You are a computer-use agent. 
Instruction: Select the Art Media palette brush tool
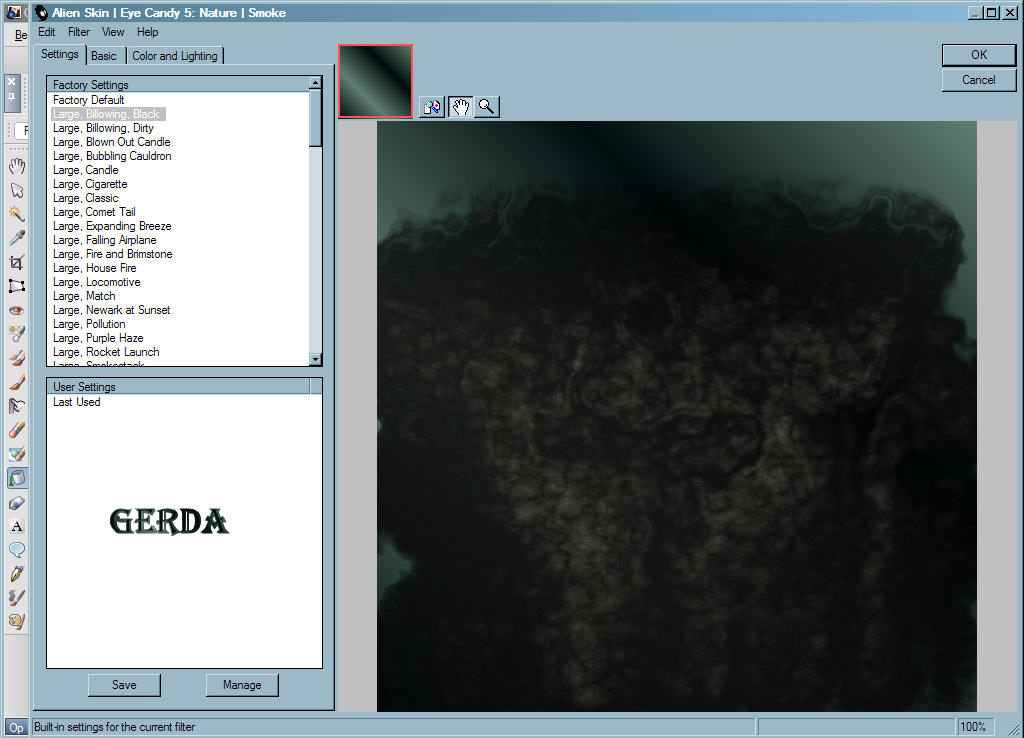point(17,621)
